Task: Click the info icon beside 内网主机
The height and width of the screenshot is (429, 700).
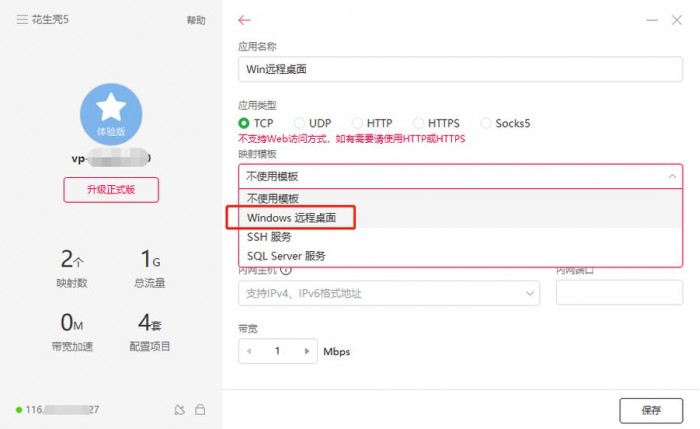Action: (286, 270)
